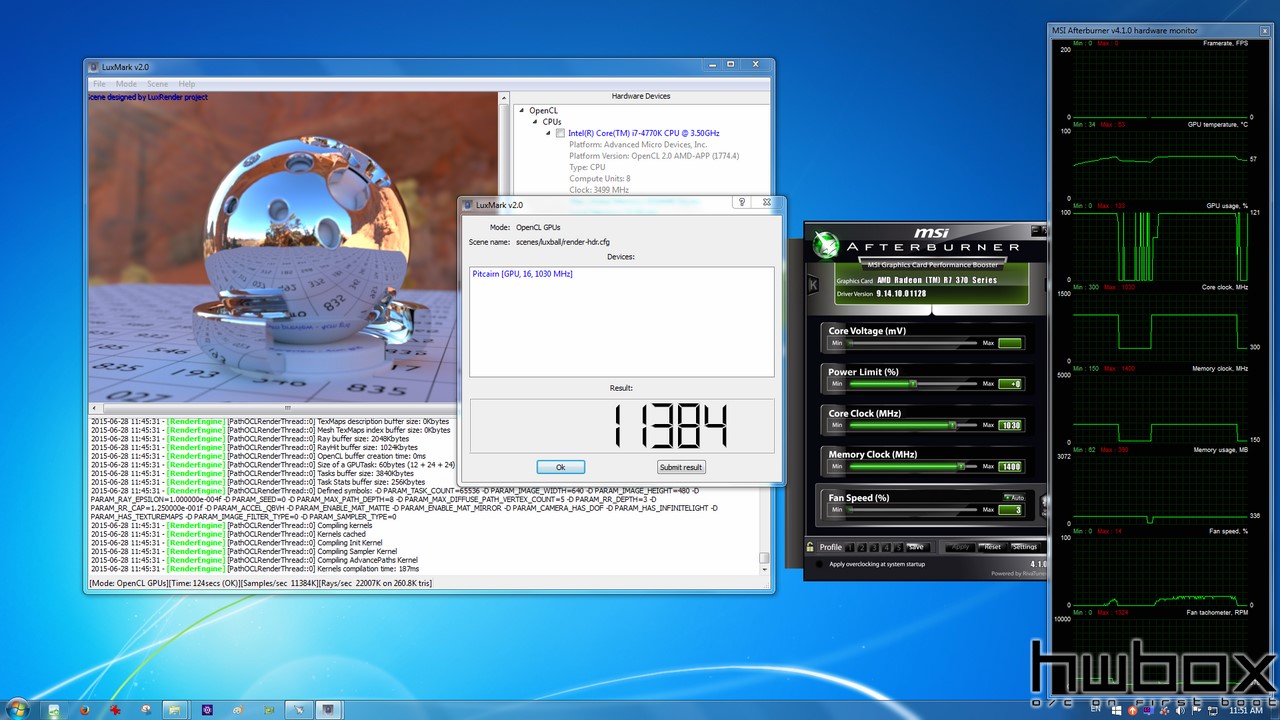Viewport: 1280px width, 720px height.
Task: Select the Pitcairn GPU device entry
Action: pos(522,273)
